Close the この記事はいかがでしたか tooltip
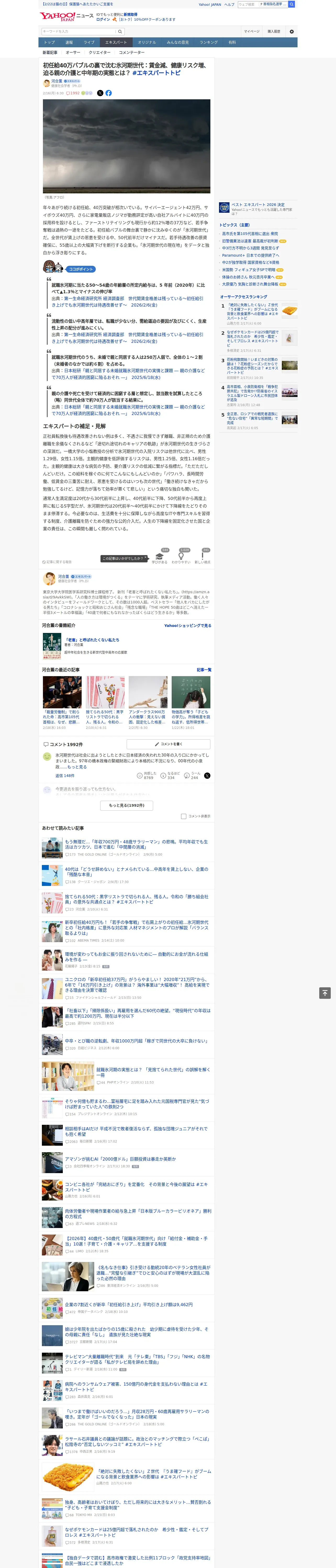336x1568 pixels. point(146,558)
